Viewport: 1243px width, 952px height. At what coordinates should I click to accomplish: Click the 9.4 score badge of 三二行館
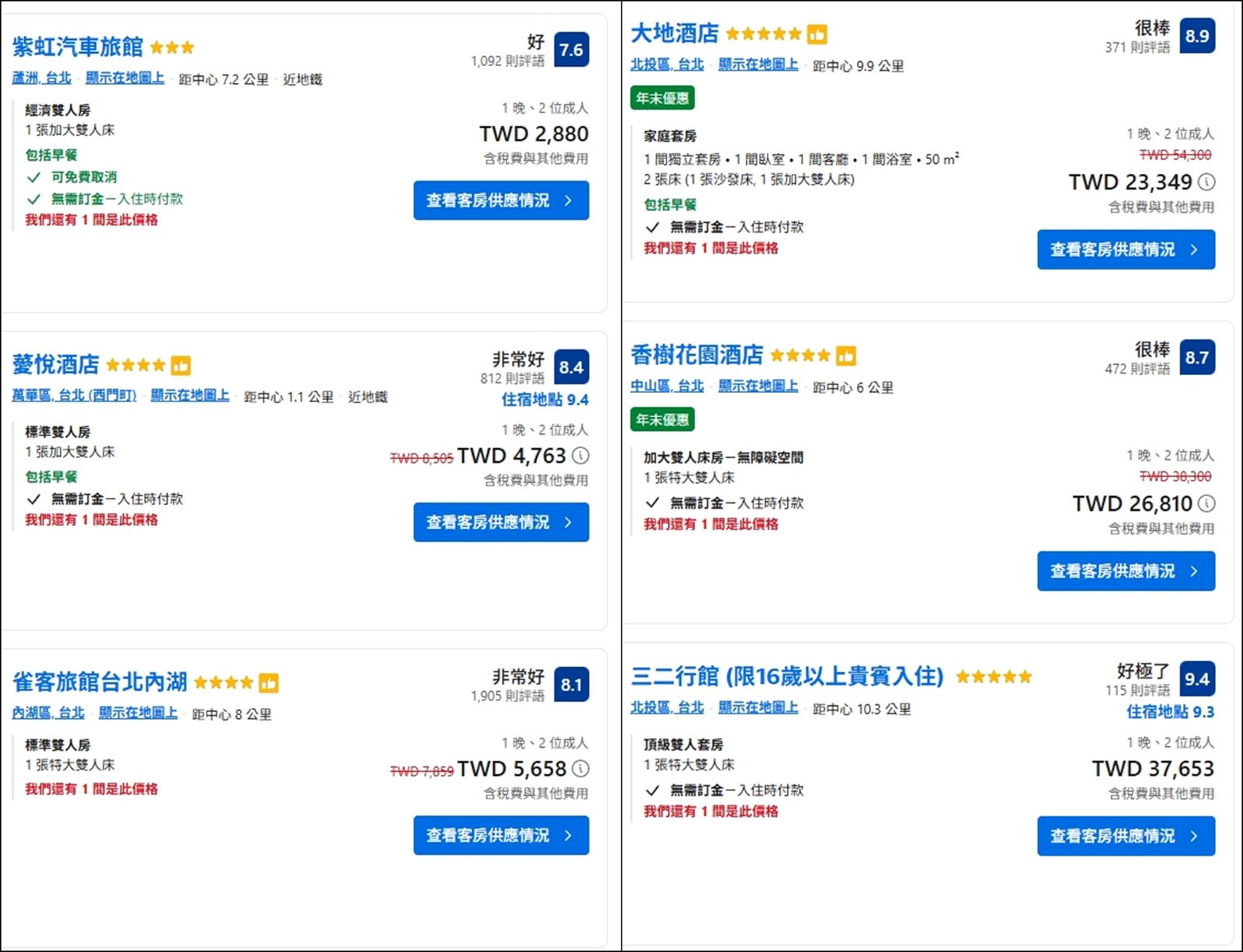point(1197,679)
